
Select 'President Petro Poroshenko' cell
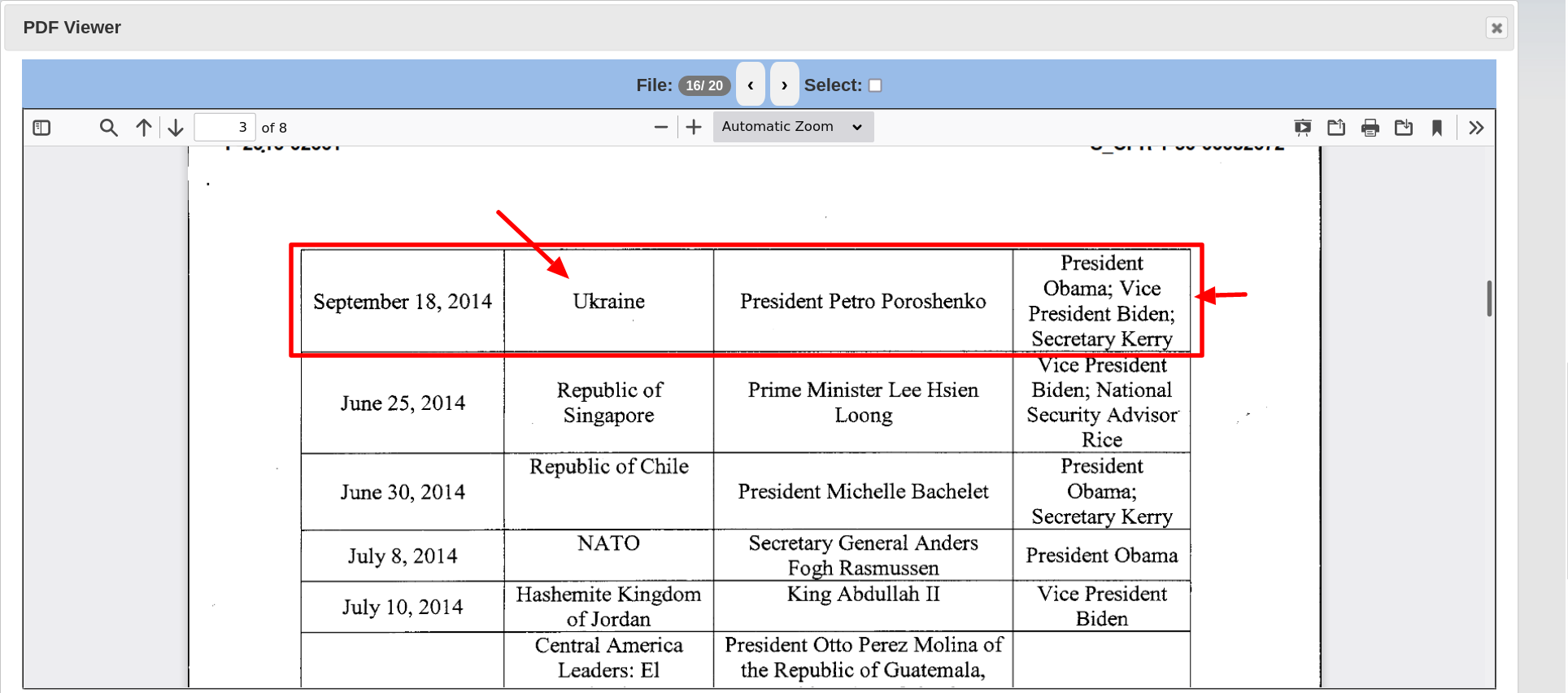point(863,301)
